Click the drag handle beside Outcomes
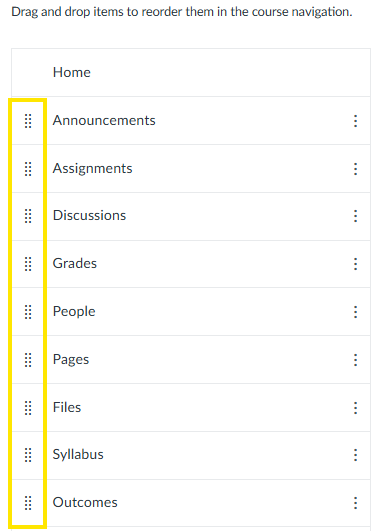 pos(28,503)
